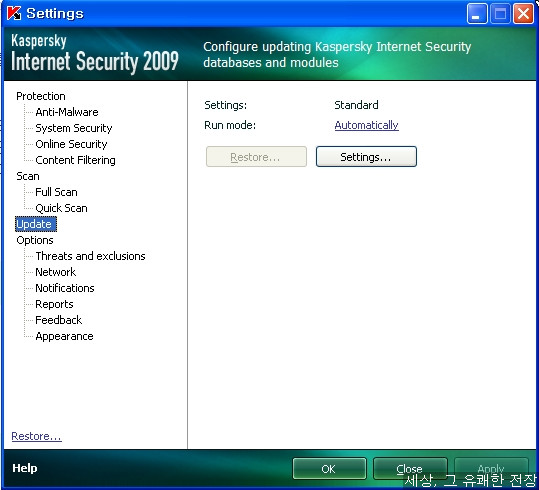Confirm with the OK button

point(329,469)
